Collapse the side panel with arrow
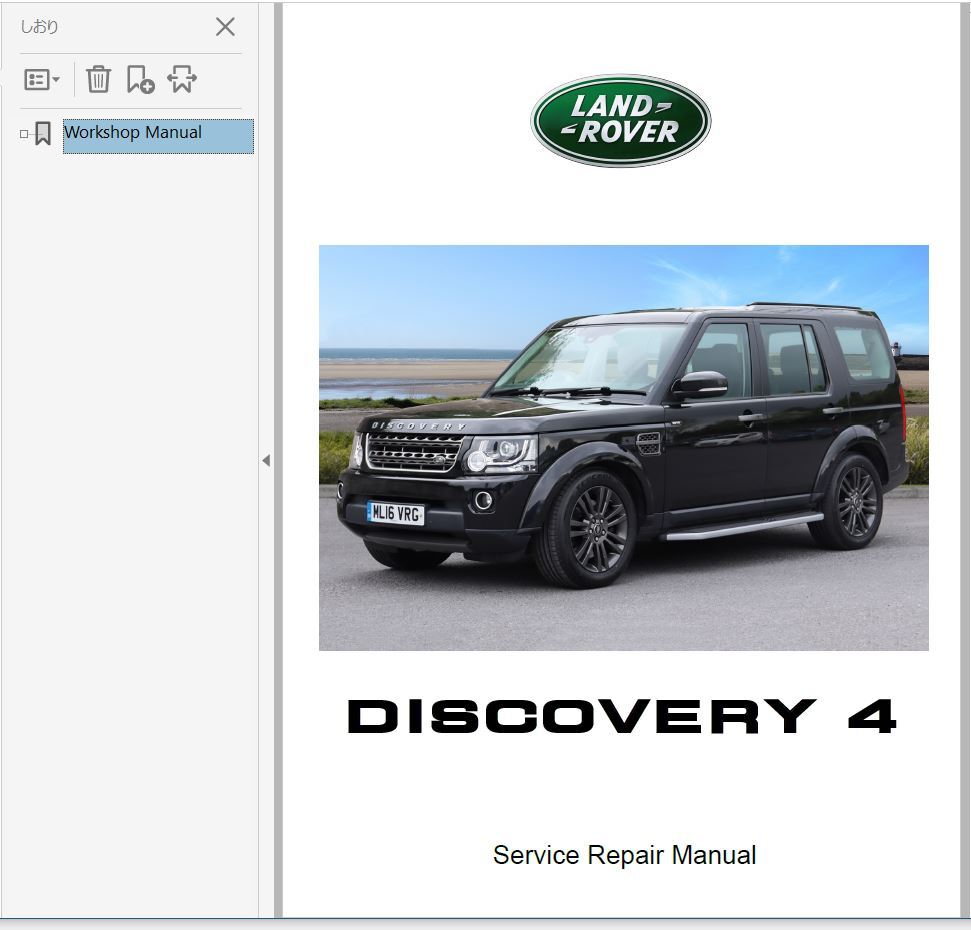971x930 pixels. pyautogui.click(x=266, y=461)
